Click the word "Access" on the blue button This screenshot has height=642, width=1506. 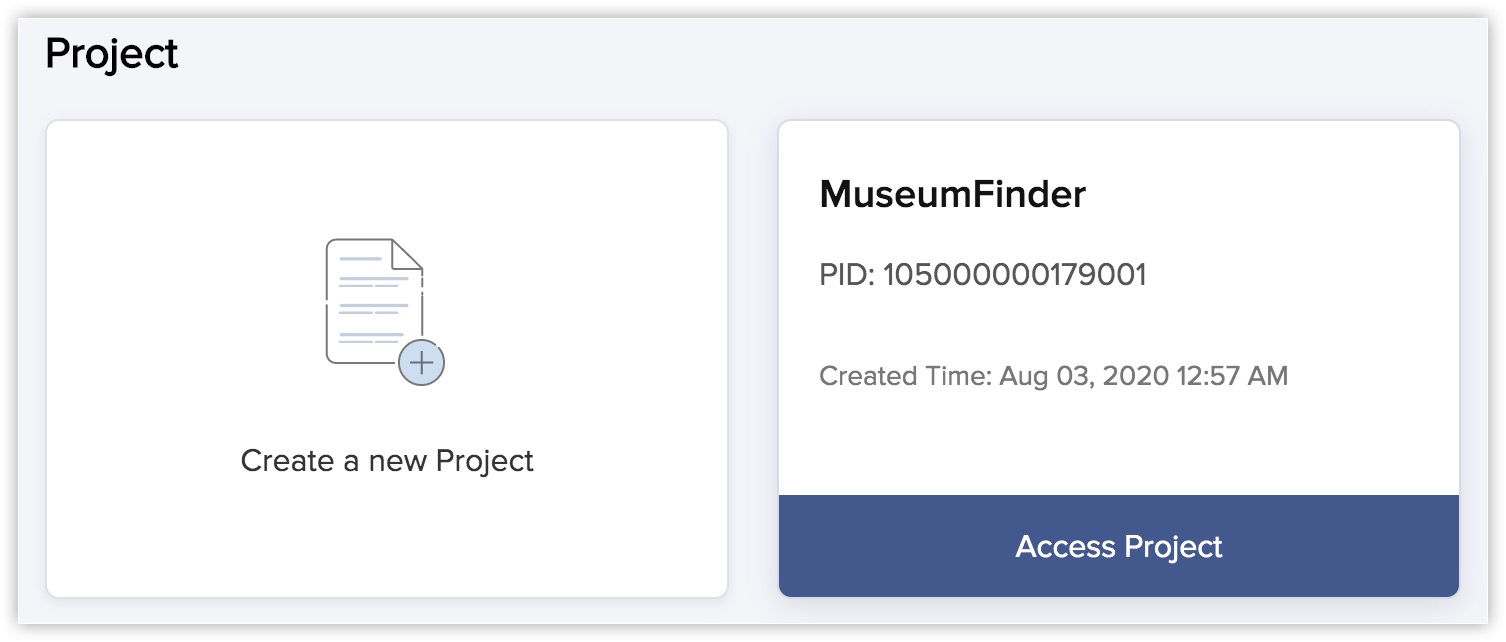click(x=1066, y=547)
